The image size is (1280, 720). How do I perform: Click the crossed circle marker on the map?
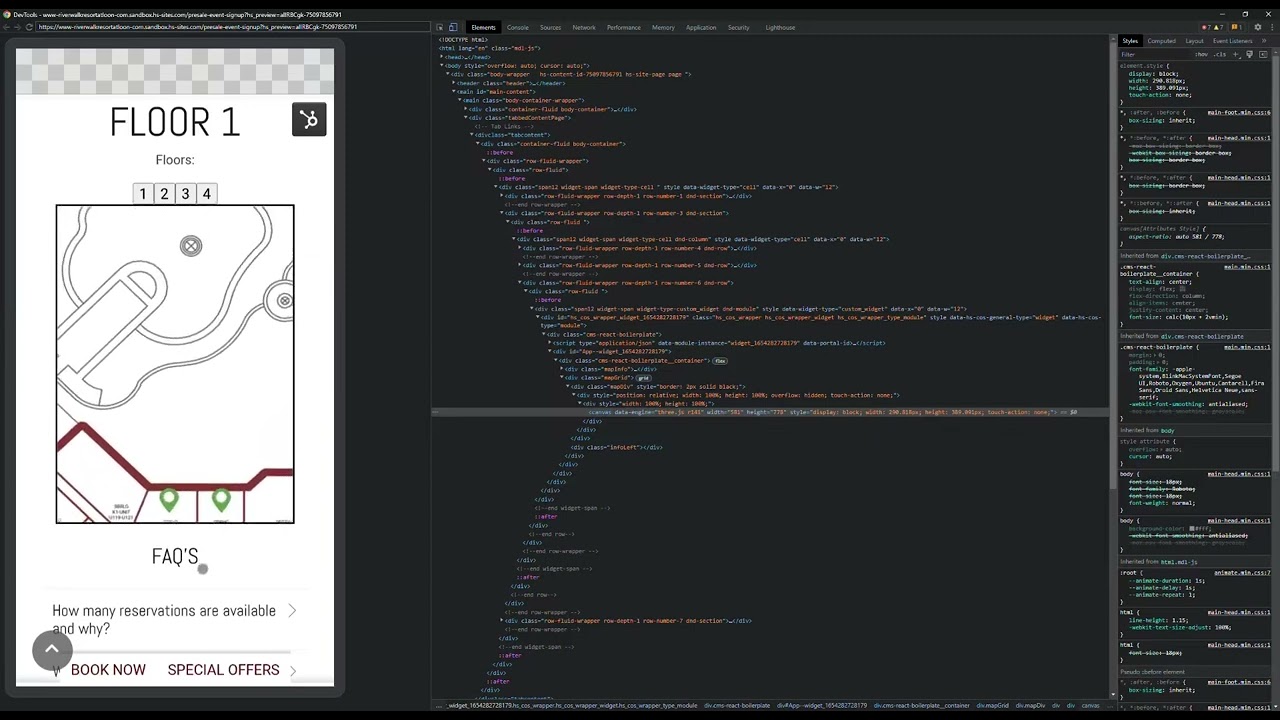pos(191,246)
